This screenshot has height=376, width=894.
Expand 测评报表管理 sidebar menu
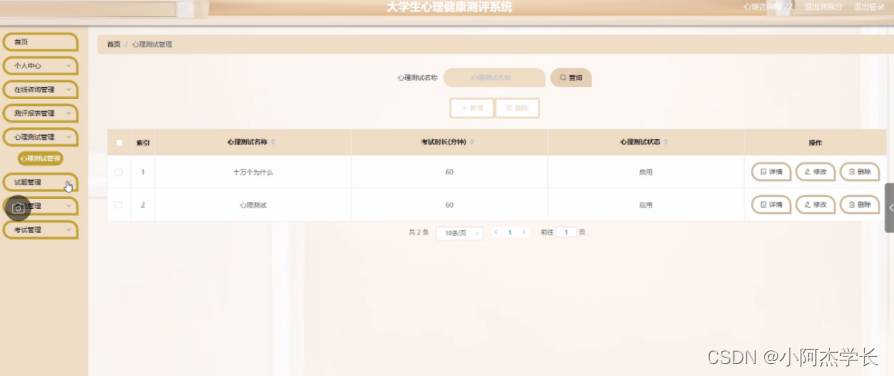(x=40, y=113)
